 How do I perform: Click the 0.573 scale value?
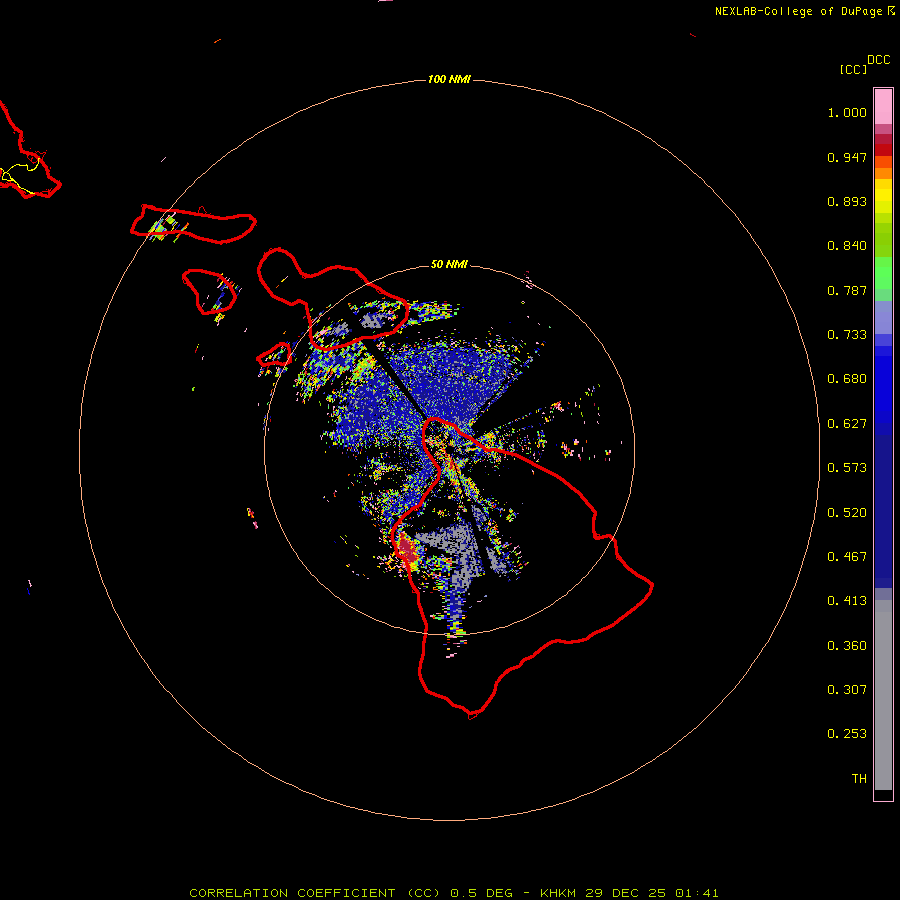[847, 468]
